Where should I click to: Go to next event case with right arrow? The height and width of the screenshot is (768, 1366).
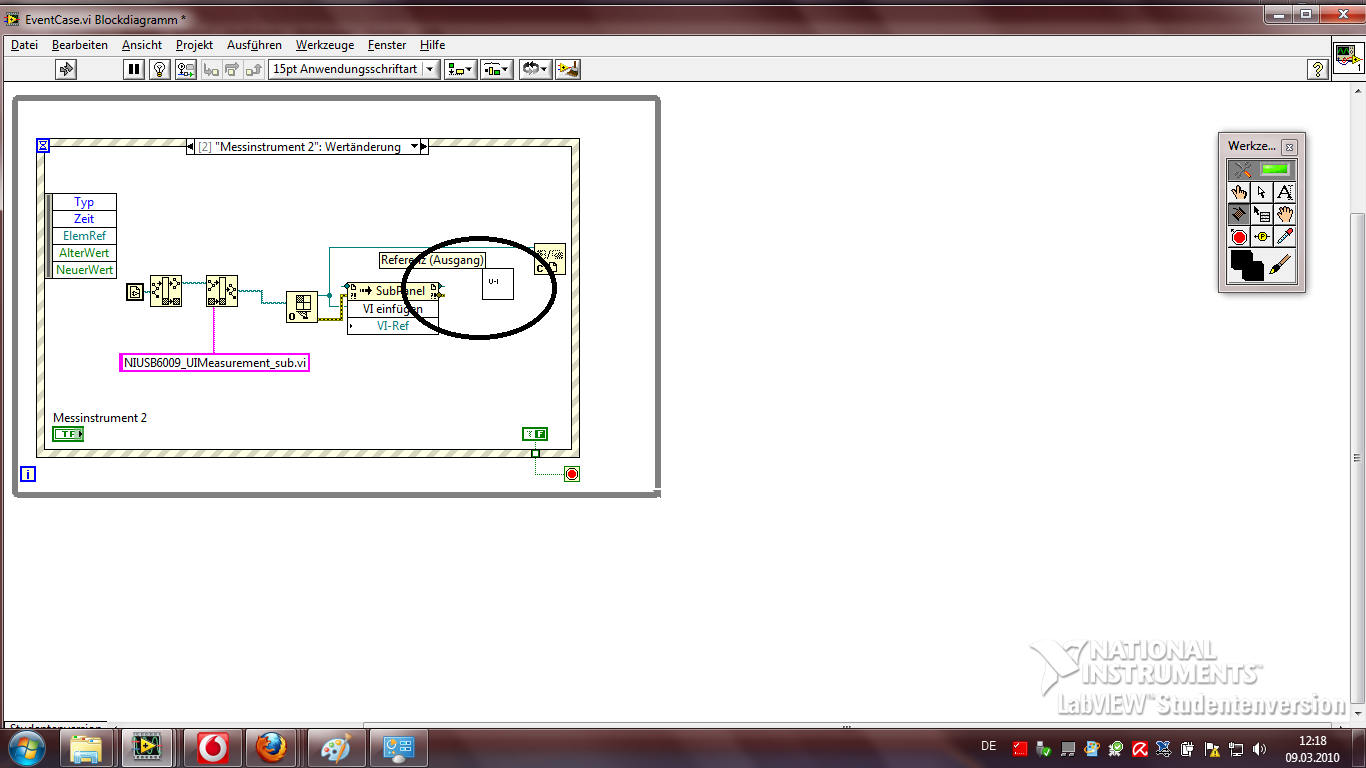424,147
